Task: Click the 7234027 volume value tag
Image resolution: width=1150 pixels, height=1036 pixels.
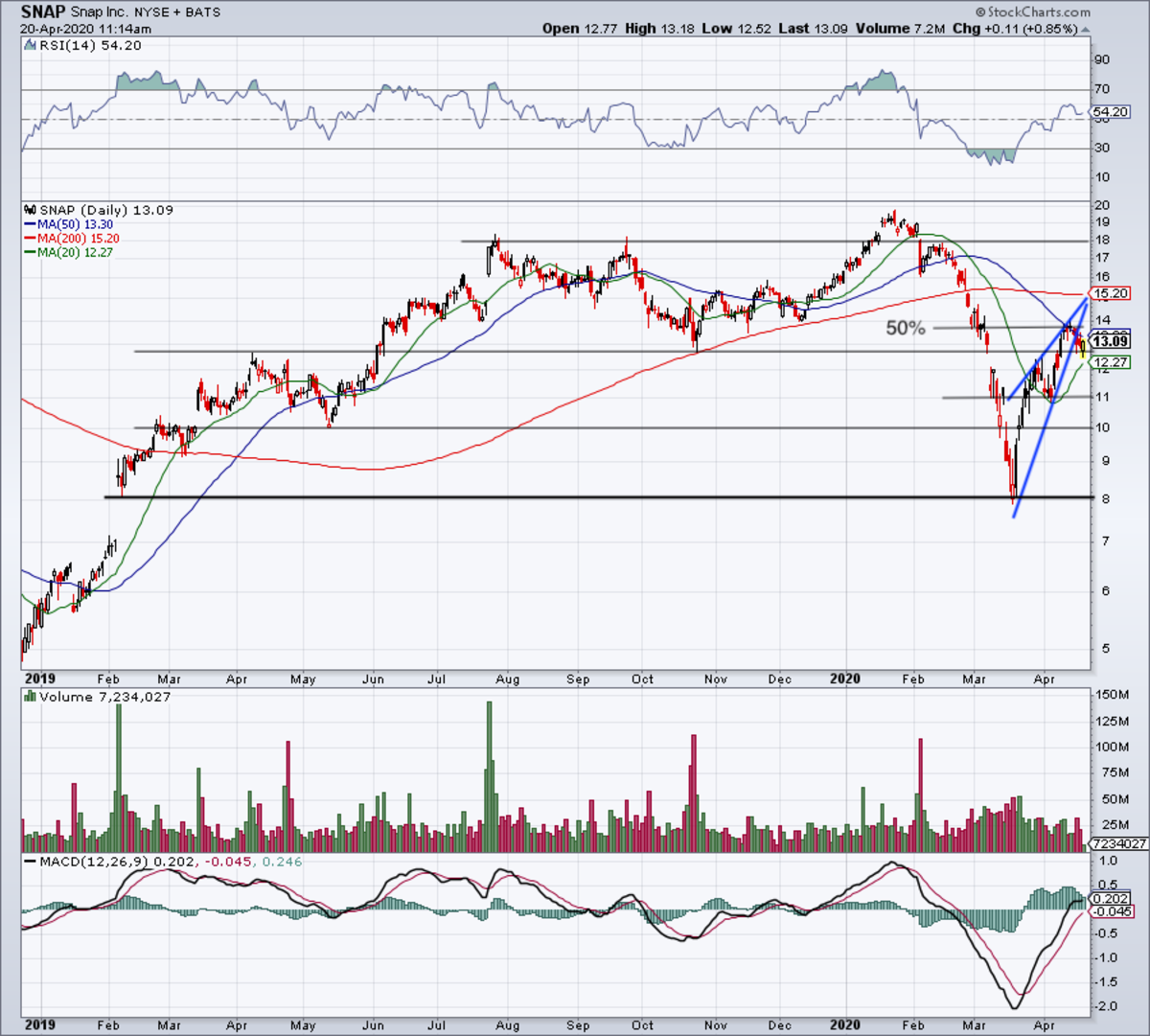Action: [x=1117, y=844]
